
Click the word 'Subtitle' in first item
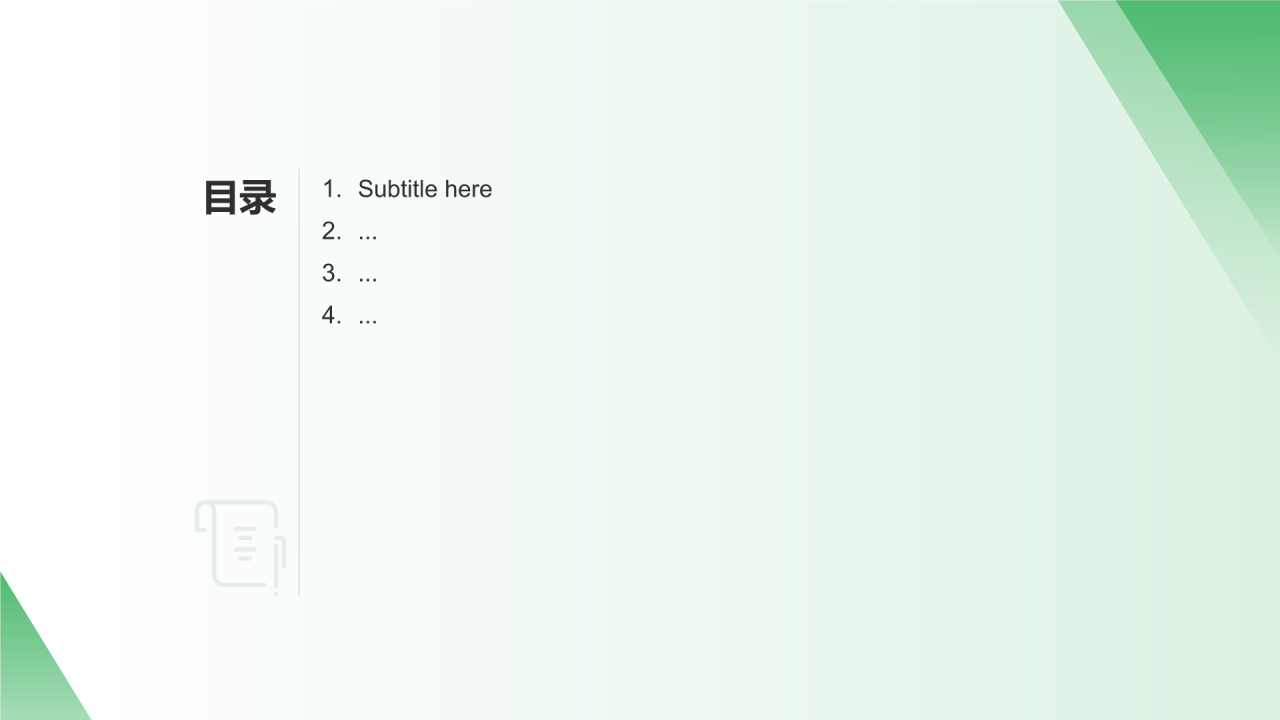pos(398,189)
